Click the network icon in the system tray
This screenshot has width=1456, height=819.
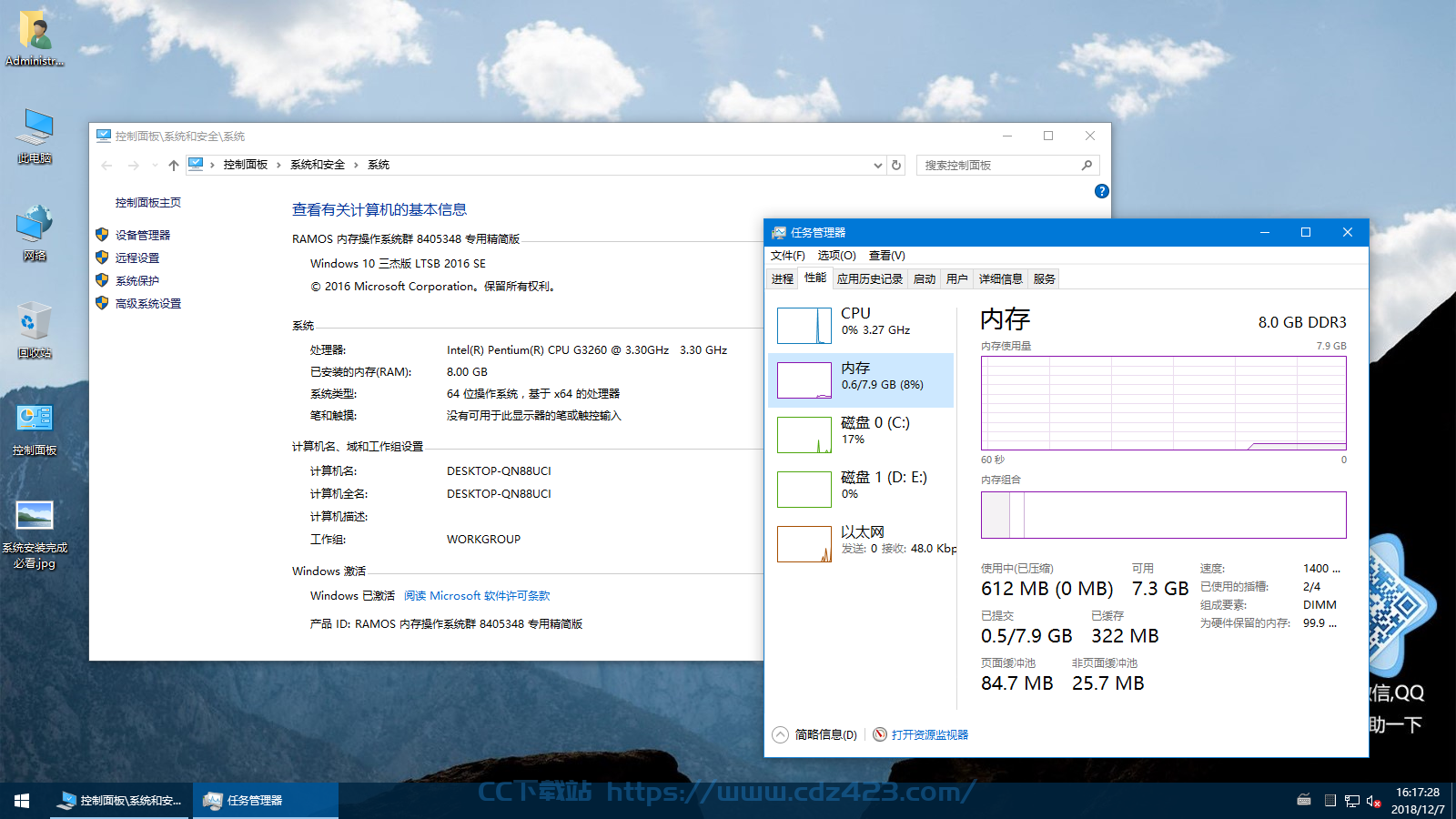coord(1351,801)
